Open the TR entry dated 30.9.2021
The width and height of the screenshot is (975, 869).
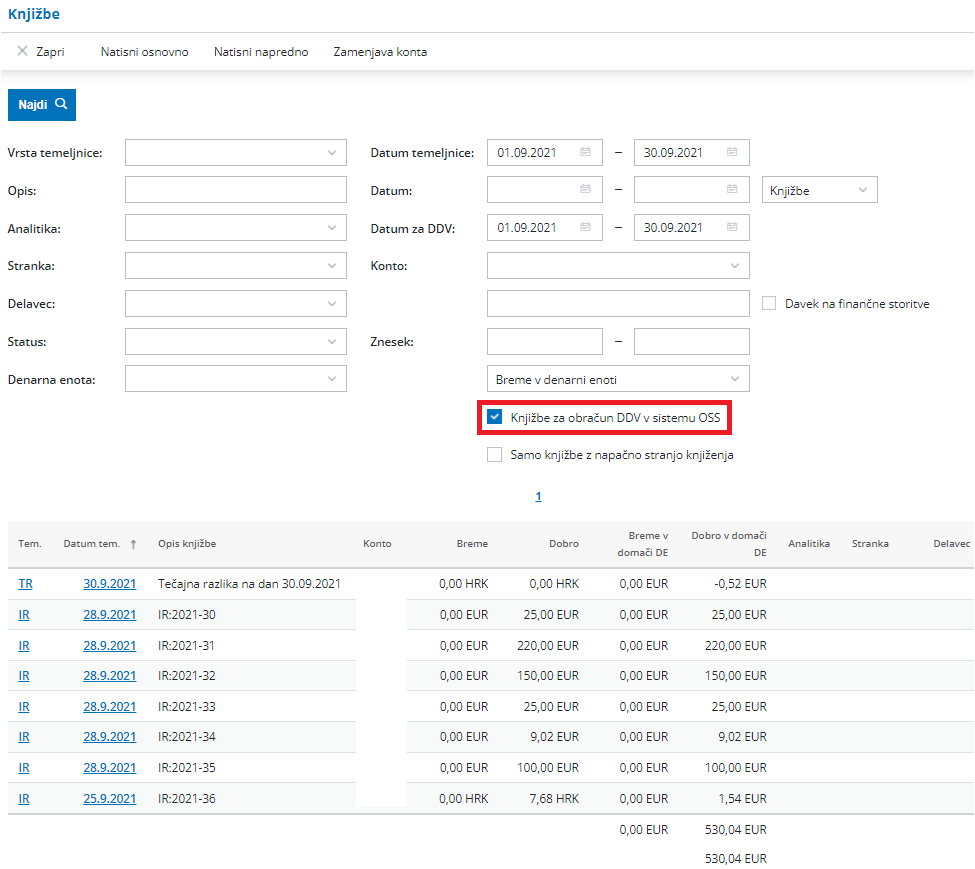click(25, 583)
